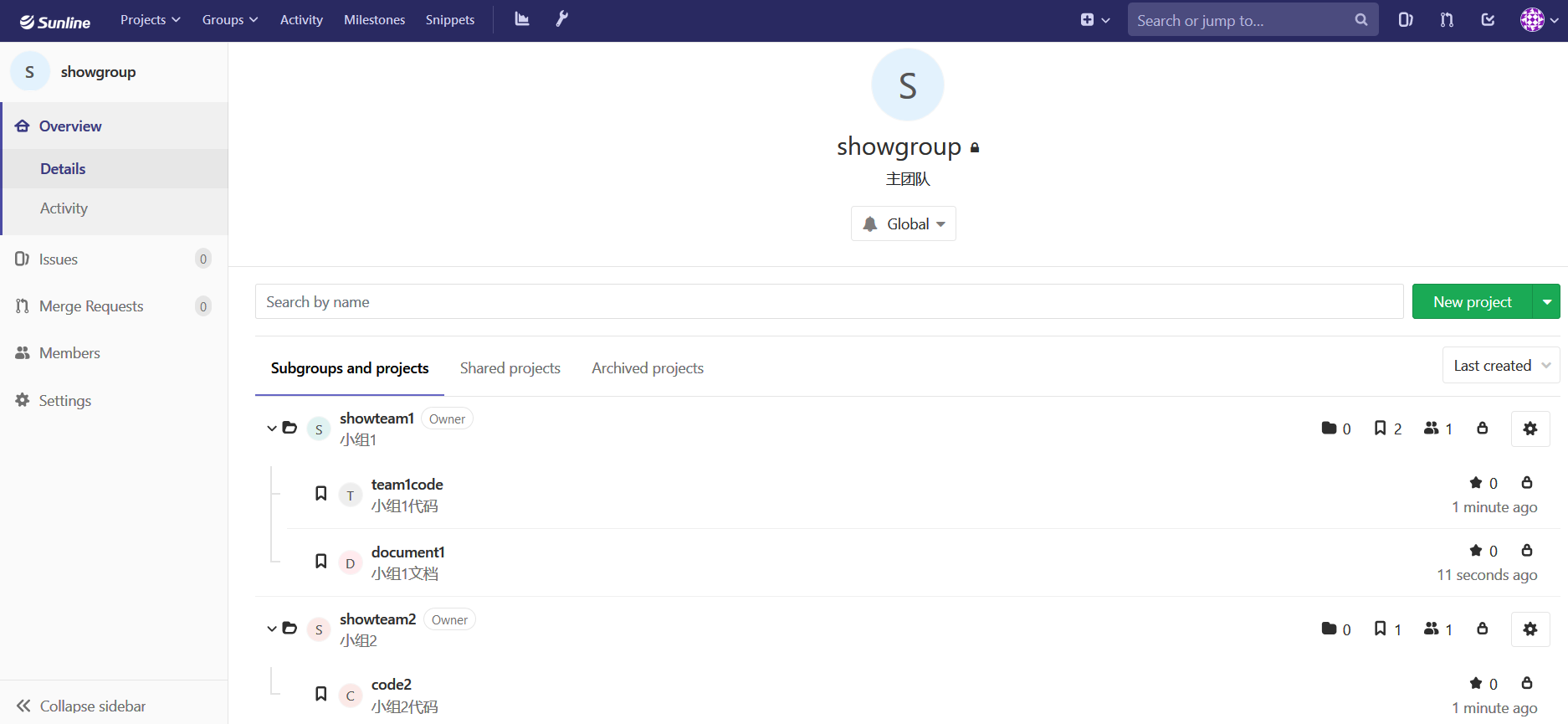Click the showteam1 projects bookmark count icon
The width and height of the screenshot is (1568, 724).
pyautogui.click(x=1381, y=429)
